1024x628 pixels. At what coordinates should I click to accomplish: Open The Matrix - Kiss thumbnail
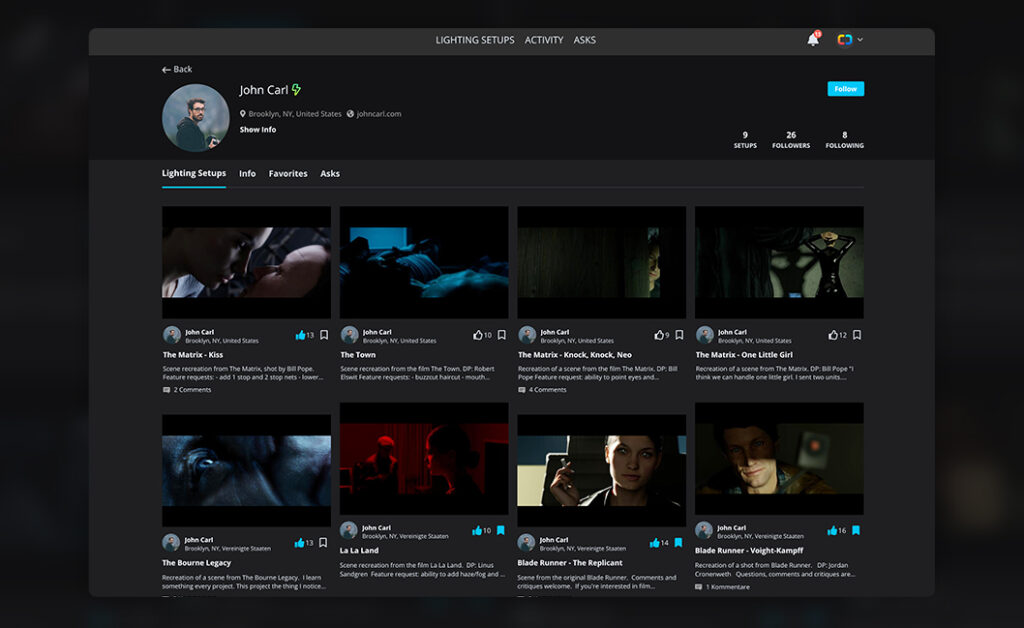click(246, 262)
